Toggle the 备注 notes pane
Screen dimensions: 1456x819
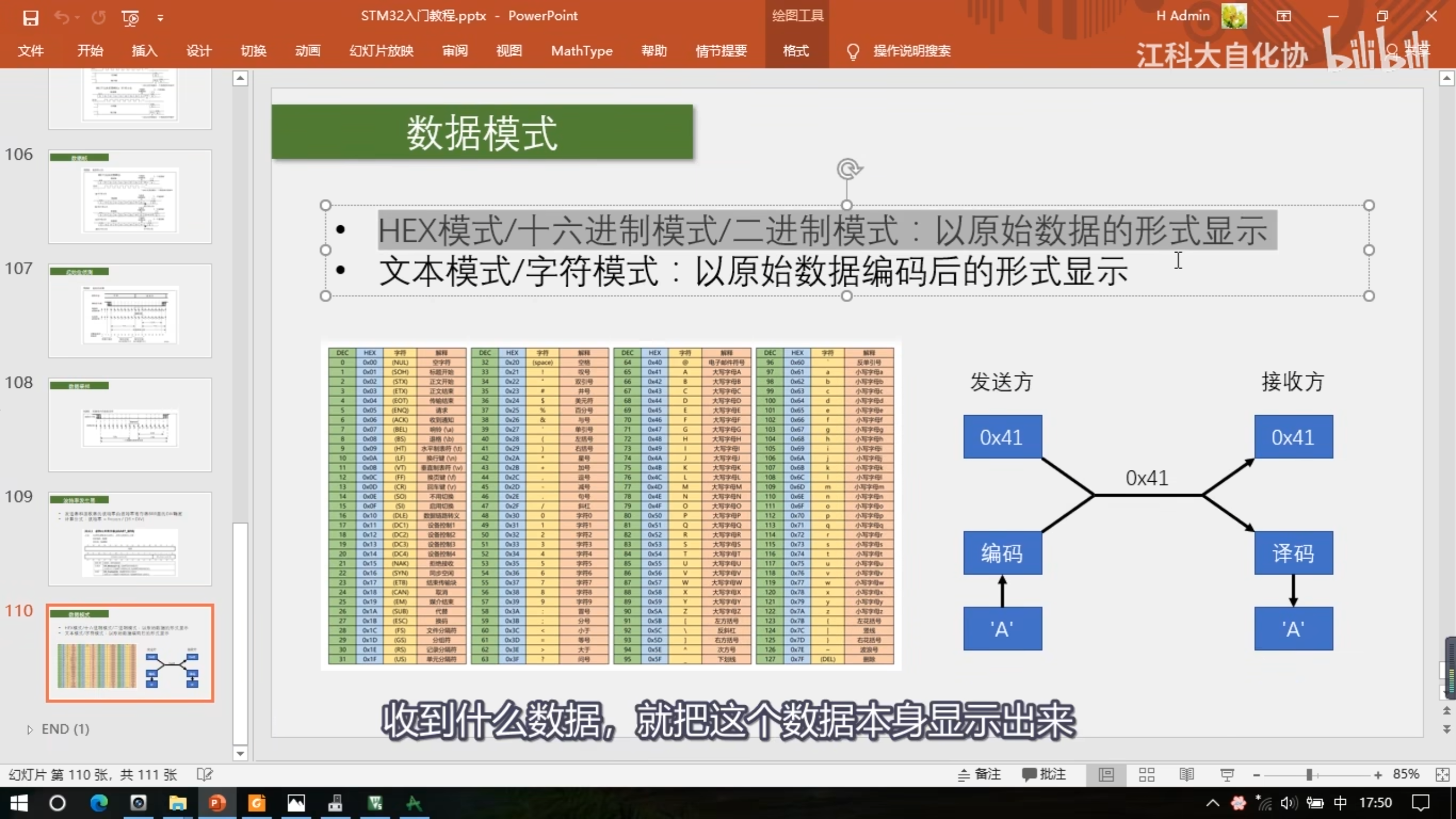pyautogui.click(x=979, y=775)
